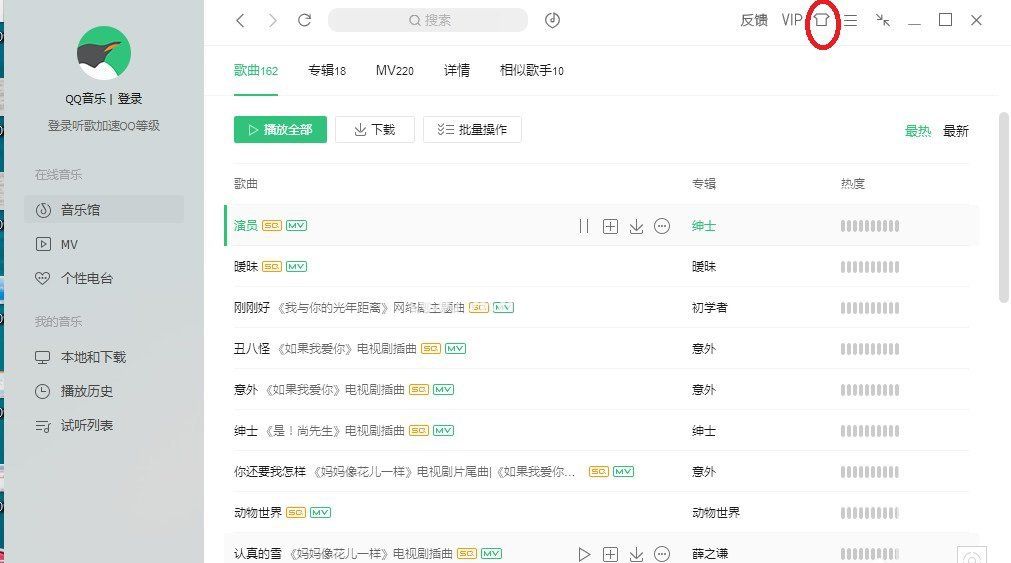Screen dimensions: 1011x563
Task: Sort by 最新
Action: 956,131
